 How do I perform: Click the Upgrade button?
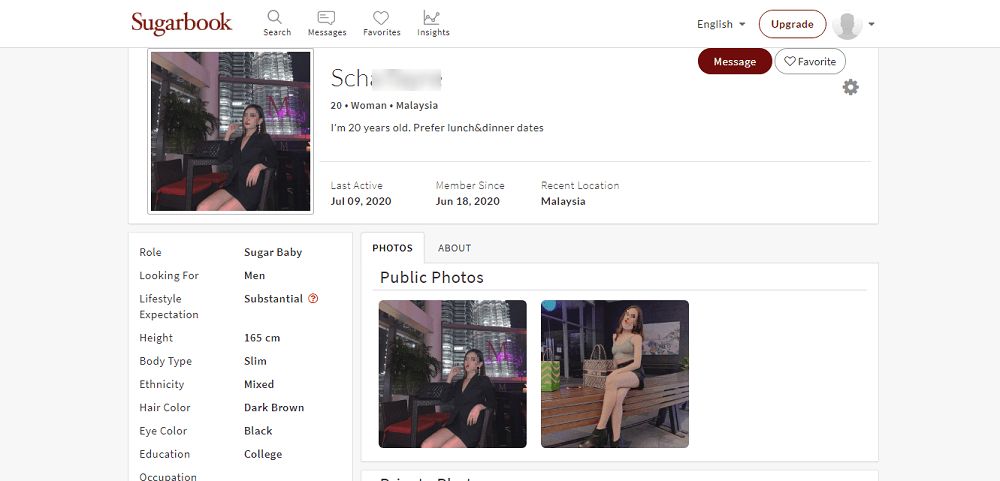click(792, 24)
